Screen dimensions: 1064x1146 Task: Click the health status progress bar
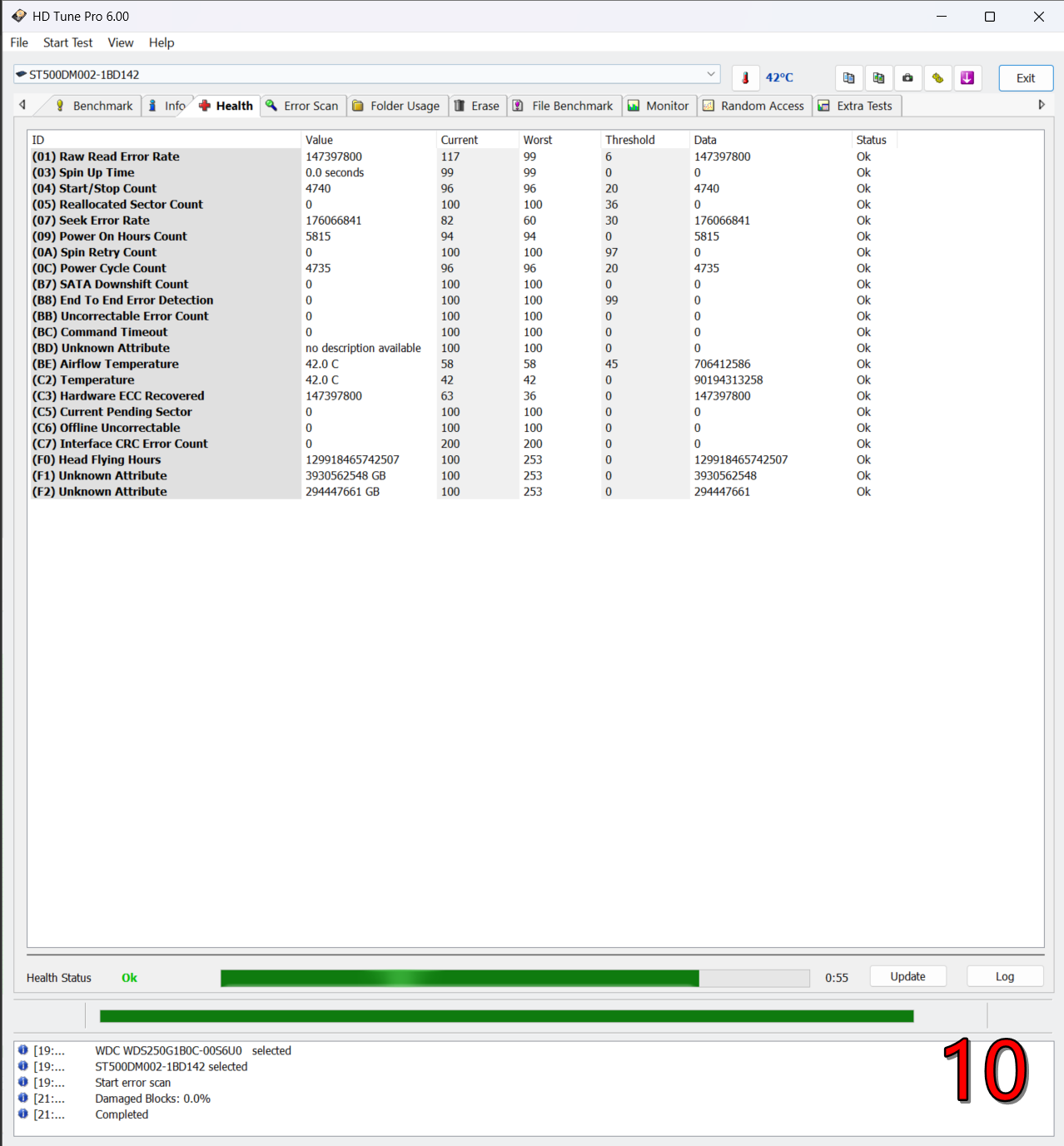(x=515, y=978)
